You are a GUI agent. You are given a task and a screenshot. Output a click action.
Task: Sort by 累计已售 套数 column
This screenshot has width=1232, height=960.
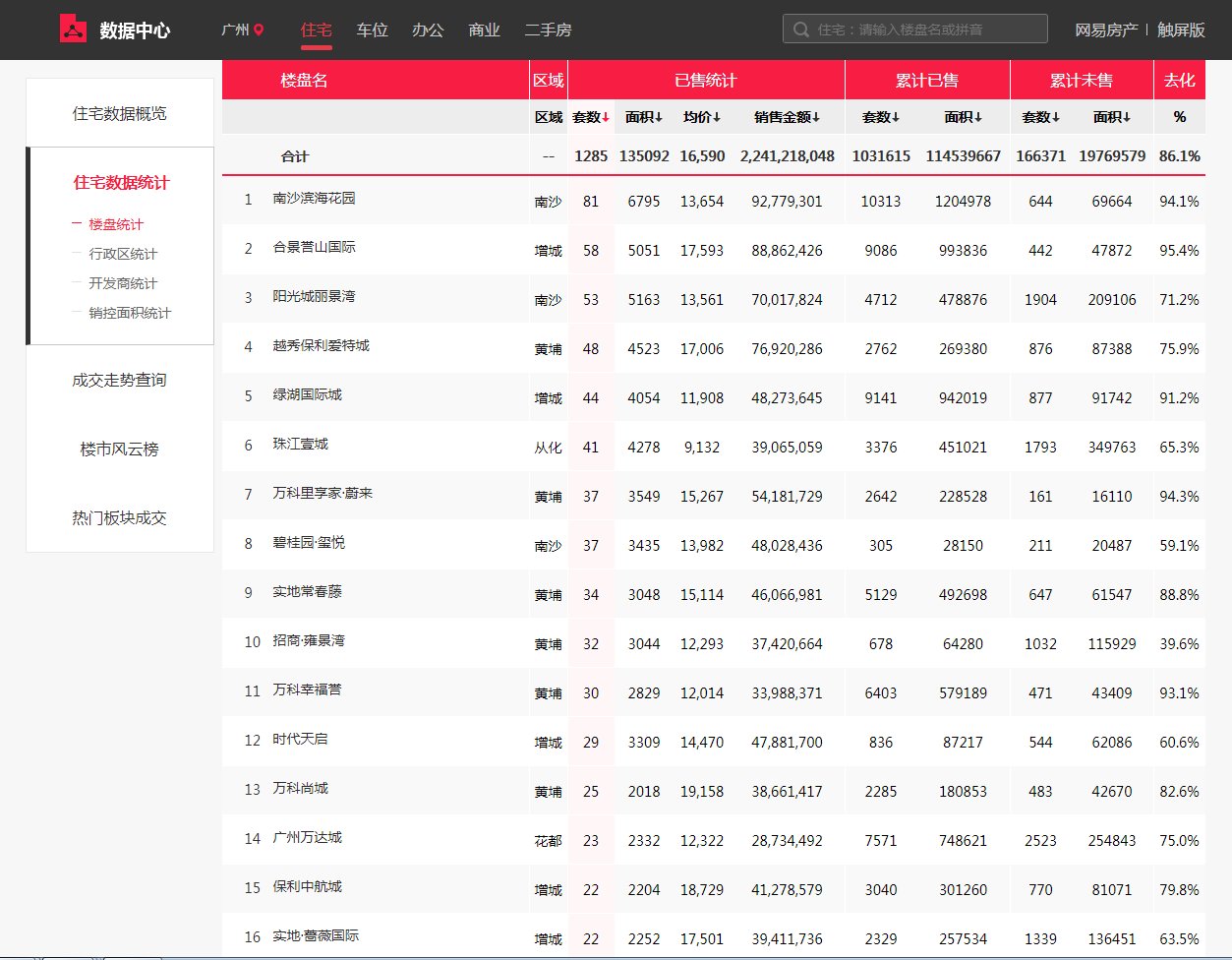pyautogui.click(x=880, y=117)
